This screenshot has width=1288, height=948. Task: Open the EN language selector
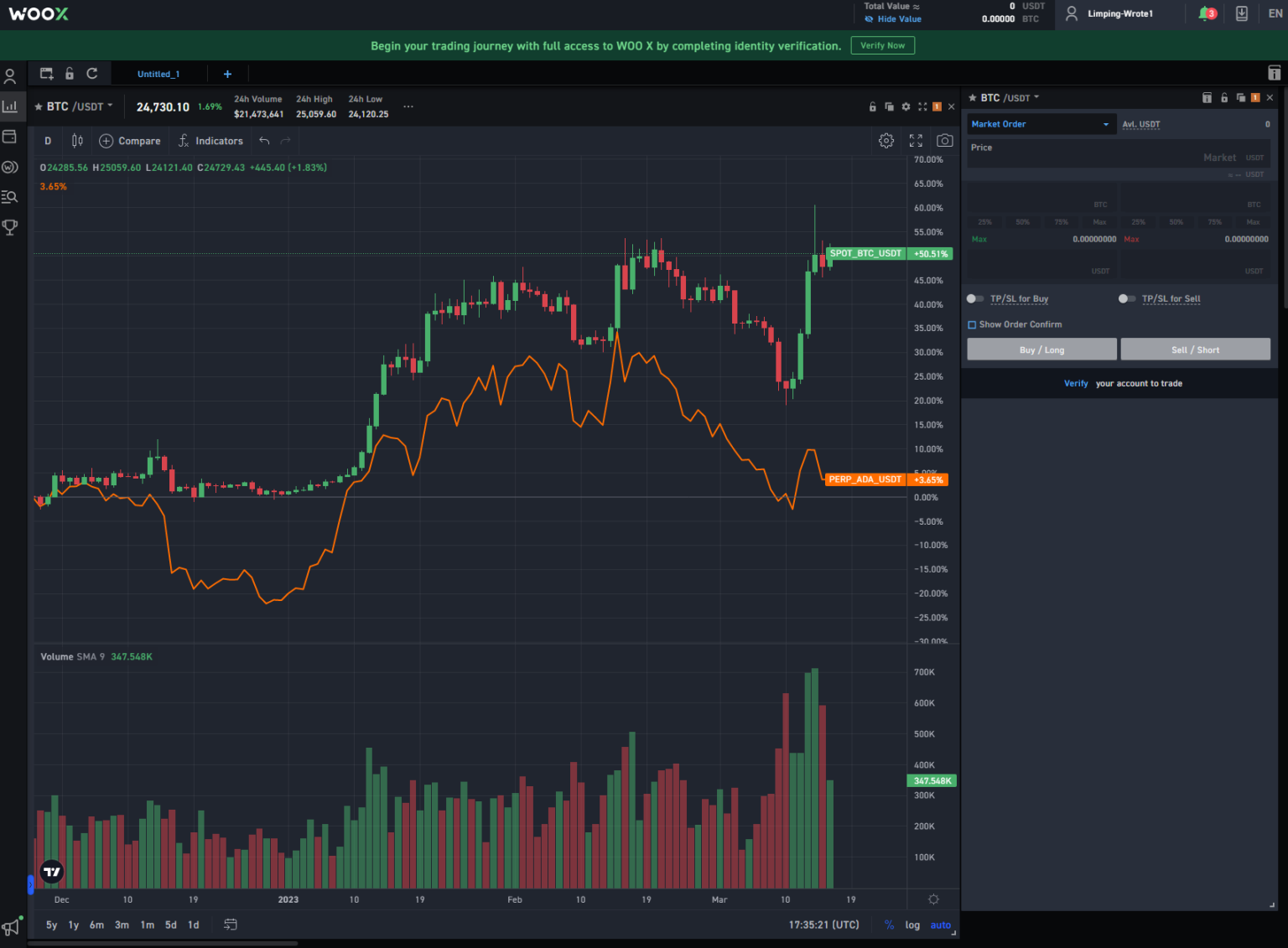point(1275,13)
